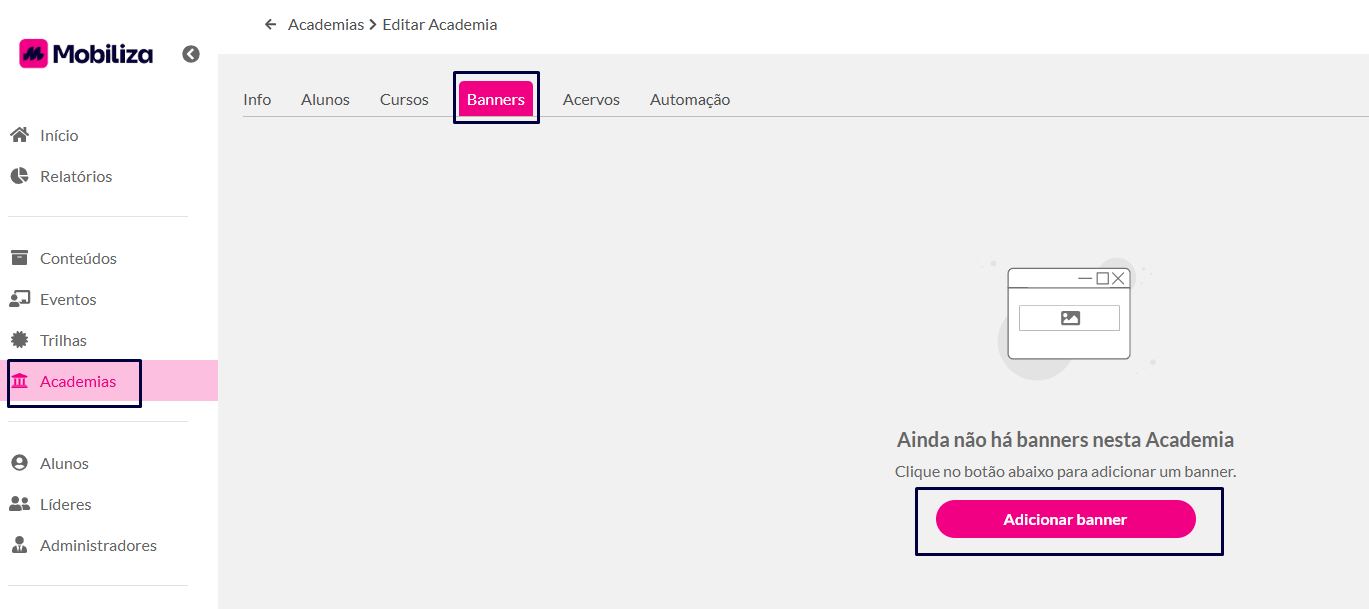Click the Início home icon
Viewport: 1369px width, 609px height.
[x=19, y=135]
